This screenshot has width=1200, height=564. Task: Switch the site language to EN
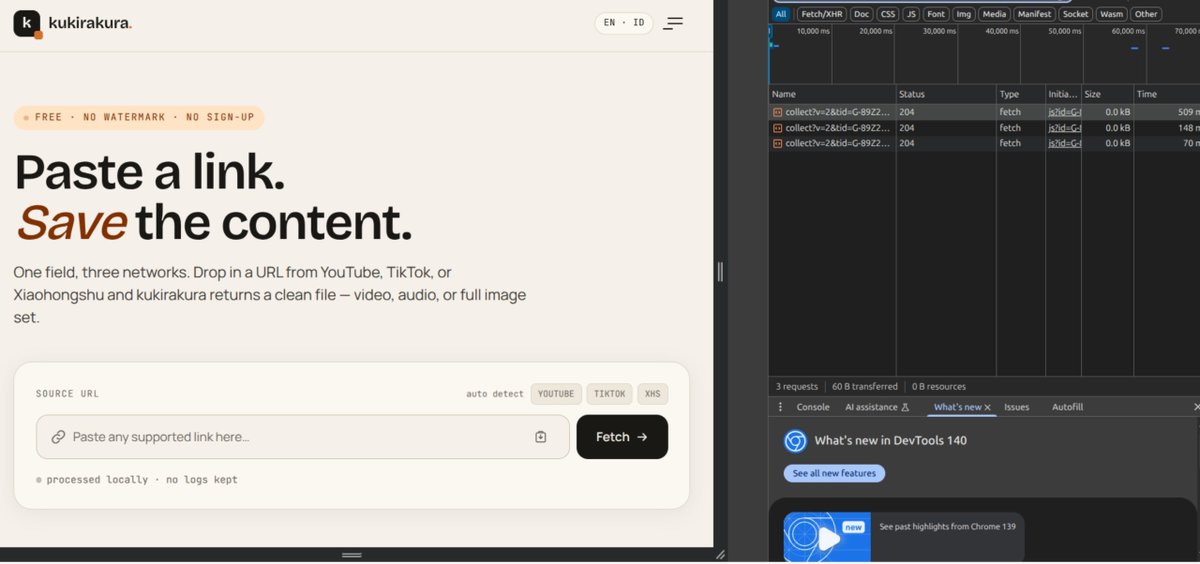click(x=609, y=23)
